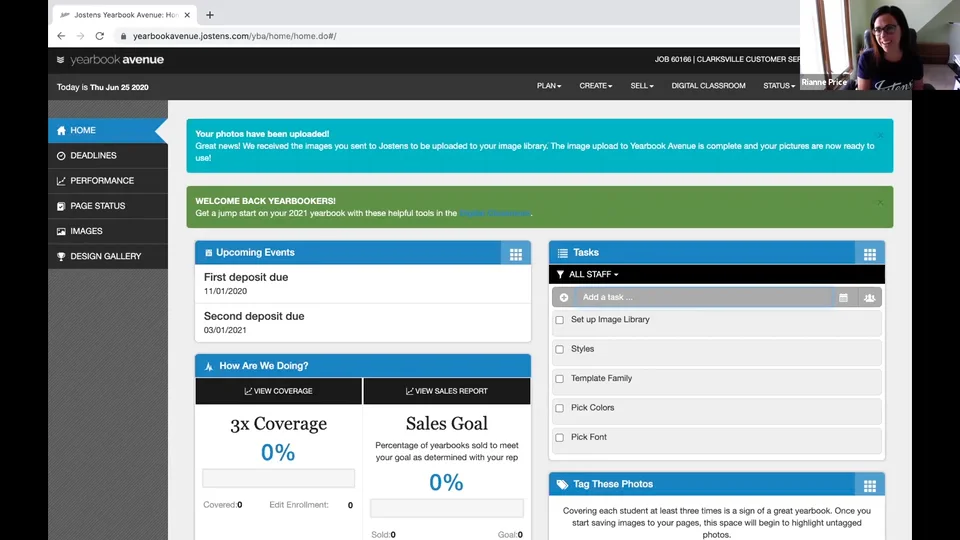
Task: Dismiss the Welcome Back green banner
Action: click(x=880, y=203)
